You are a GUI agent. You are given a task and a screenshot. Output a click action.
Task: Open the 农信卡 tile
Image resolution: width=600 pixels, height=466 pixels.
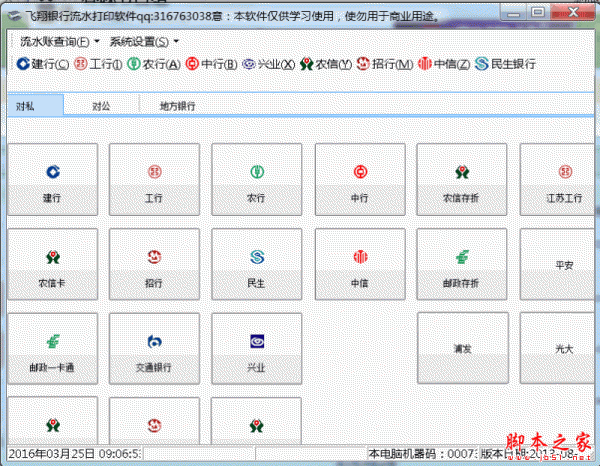tap(53, 264)
